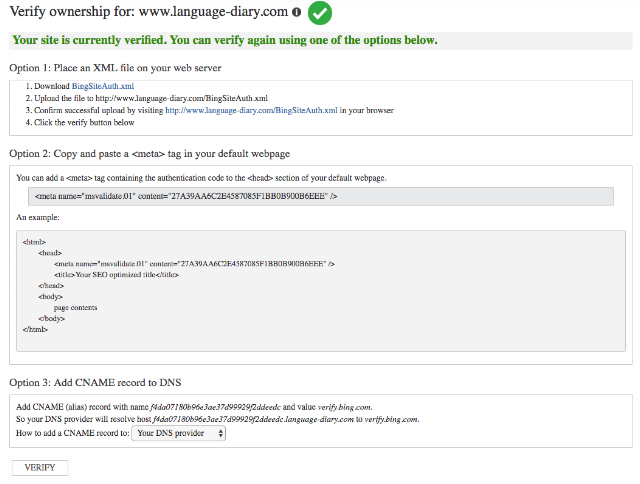The image size is (640, 484).
Task: Click the CNAME name value f4da07180b96e3ae37d99929f2ddeedc
Action: [x=216, y=407]
